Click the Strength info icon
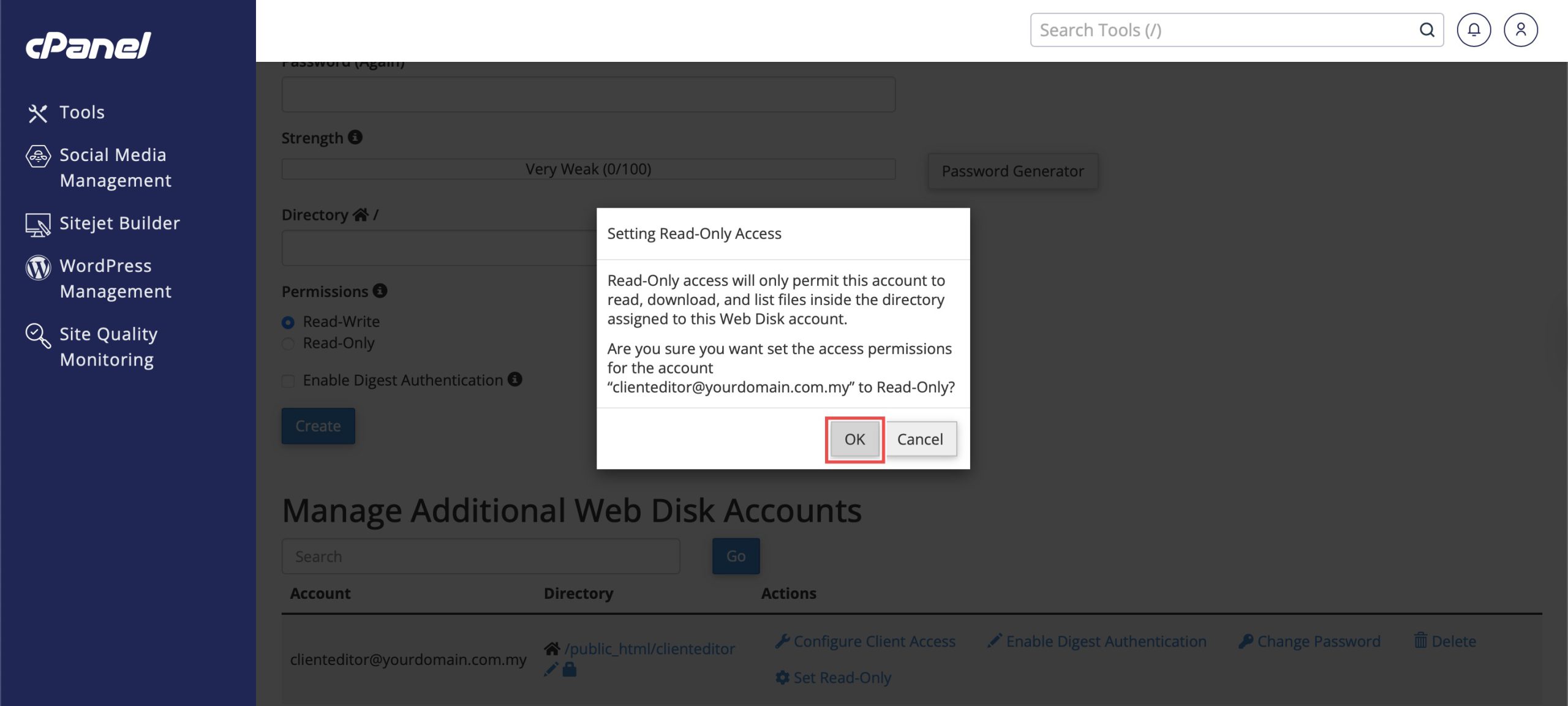The image size is (1568, 706). (355, 137)
